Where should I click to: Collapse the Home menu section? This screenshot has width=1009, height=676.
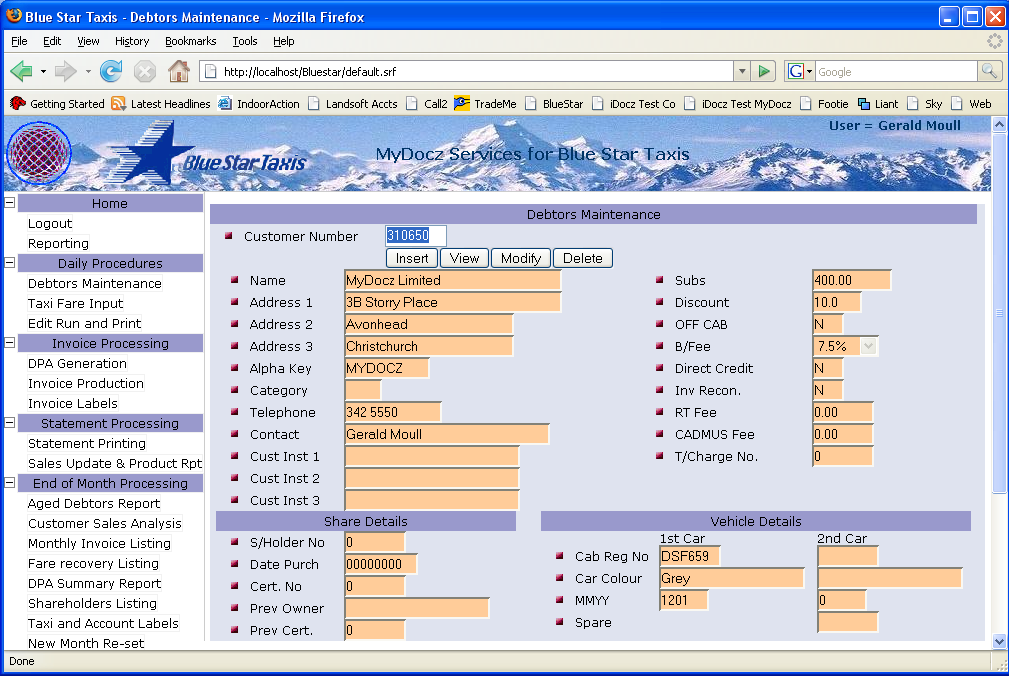[10, 203]
